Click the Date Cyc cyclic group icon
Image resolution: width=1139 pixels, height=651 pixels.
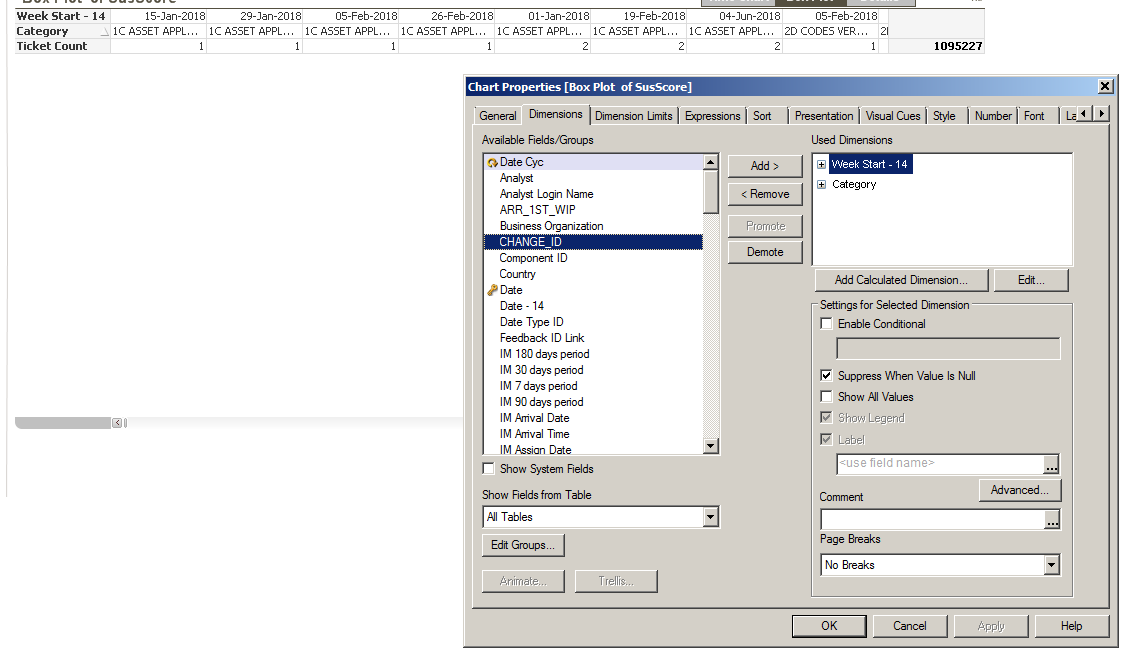[x=491, y=162]
